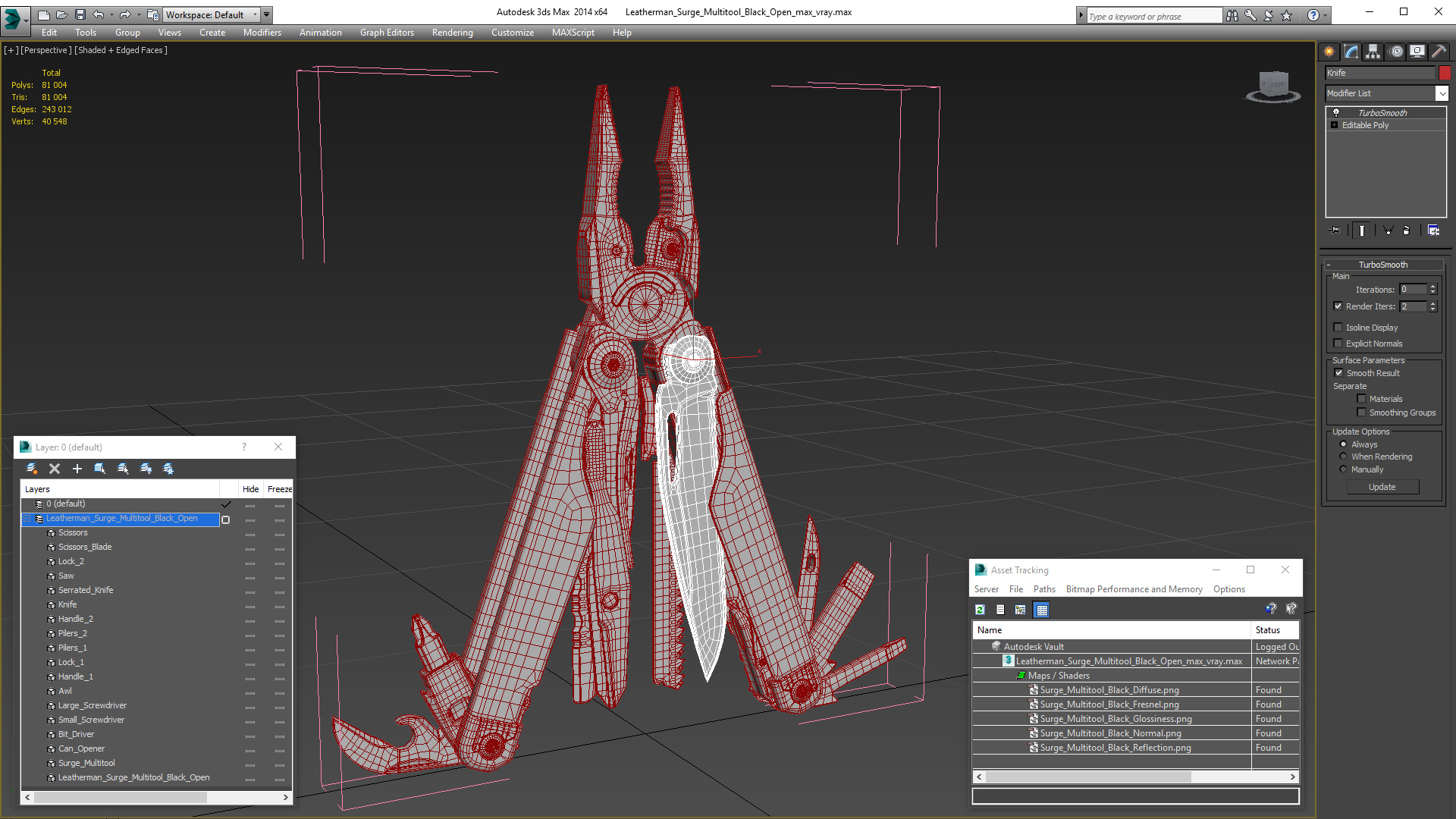Open the Utilities hammer panel tab

point(1439,52)
